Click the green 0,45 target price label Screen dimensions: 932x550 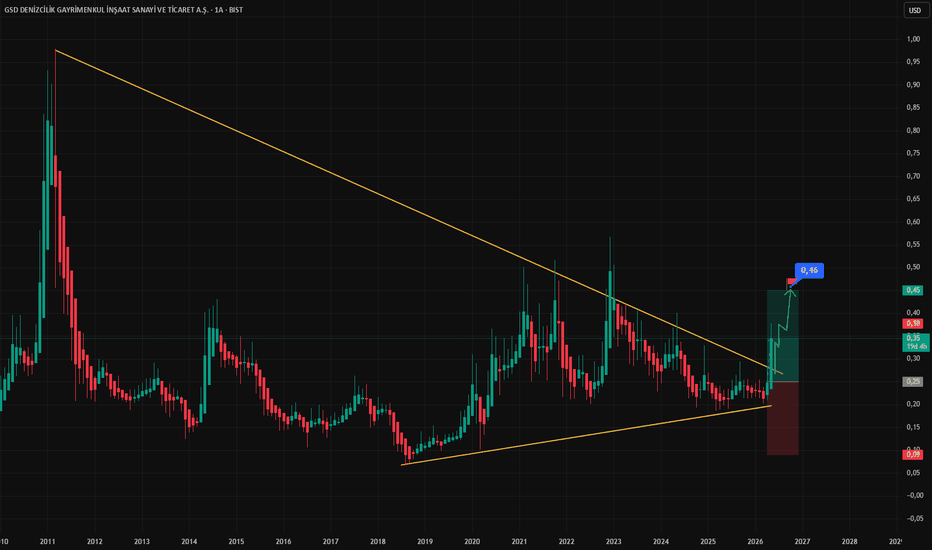pyautogui.click(x=912, y=290)
